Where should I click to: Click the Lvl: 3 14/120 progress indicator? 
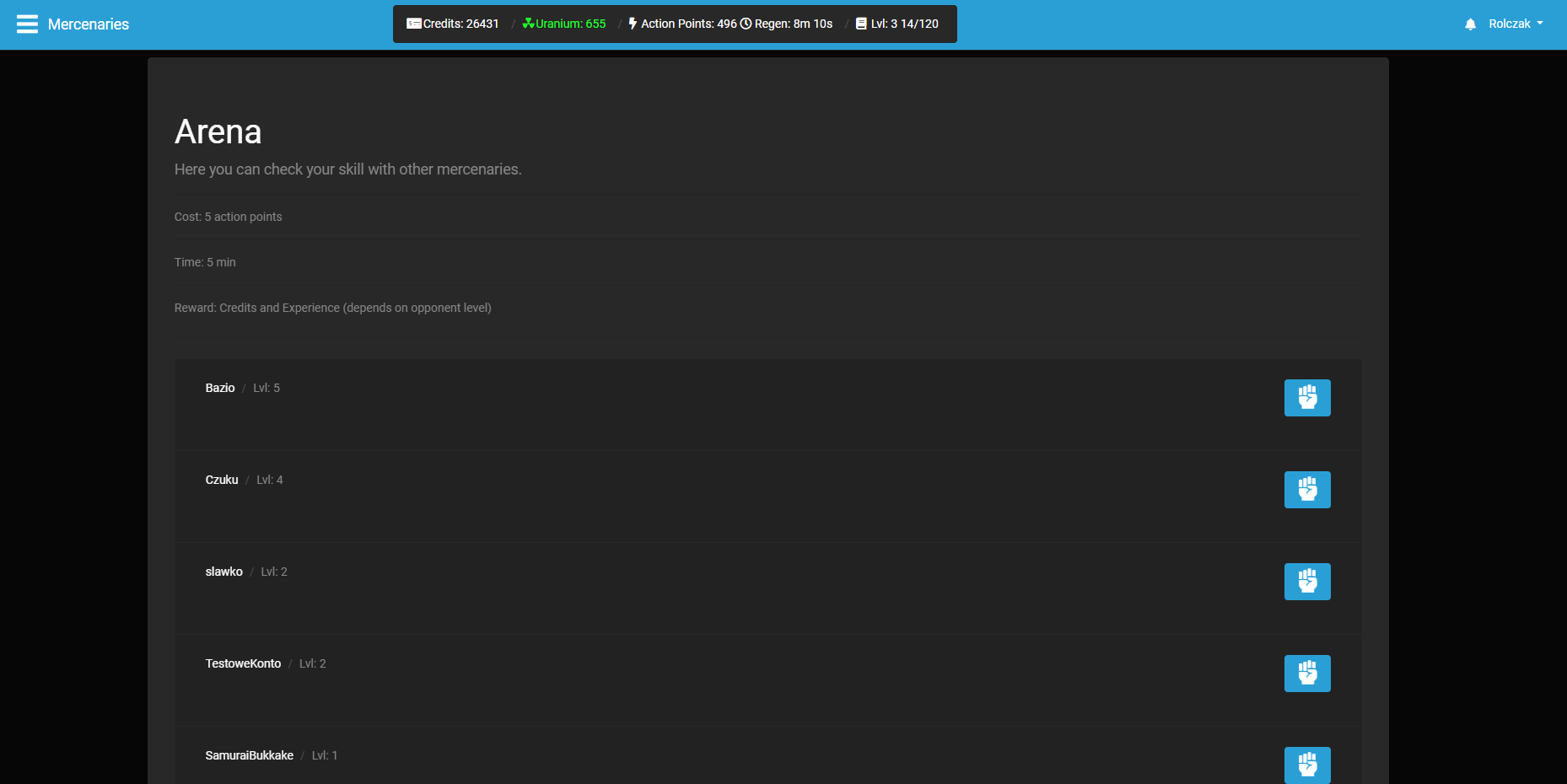coord(904,24)
